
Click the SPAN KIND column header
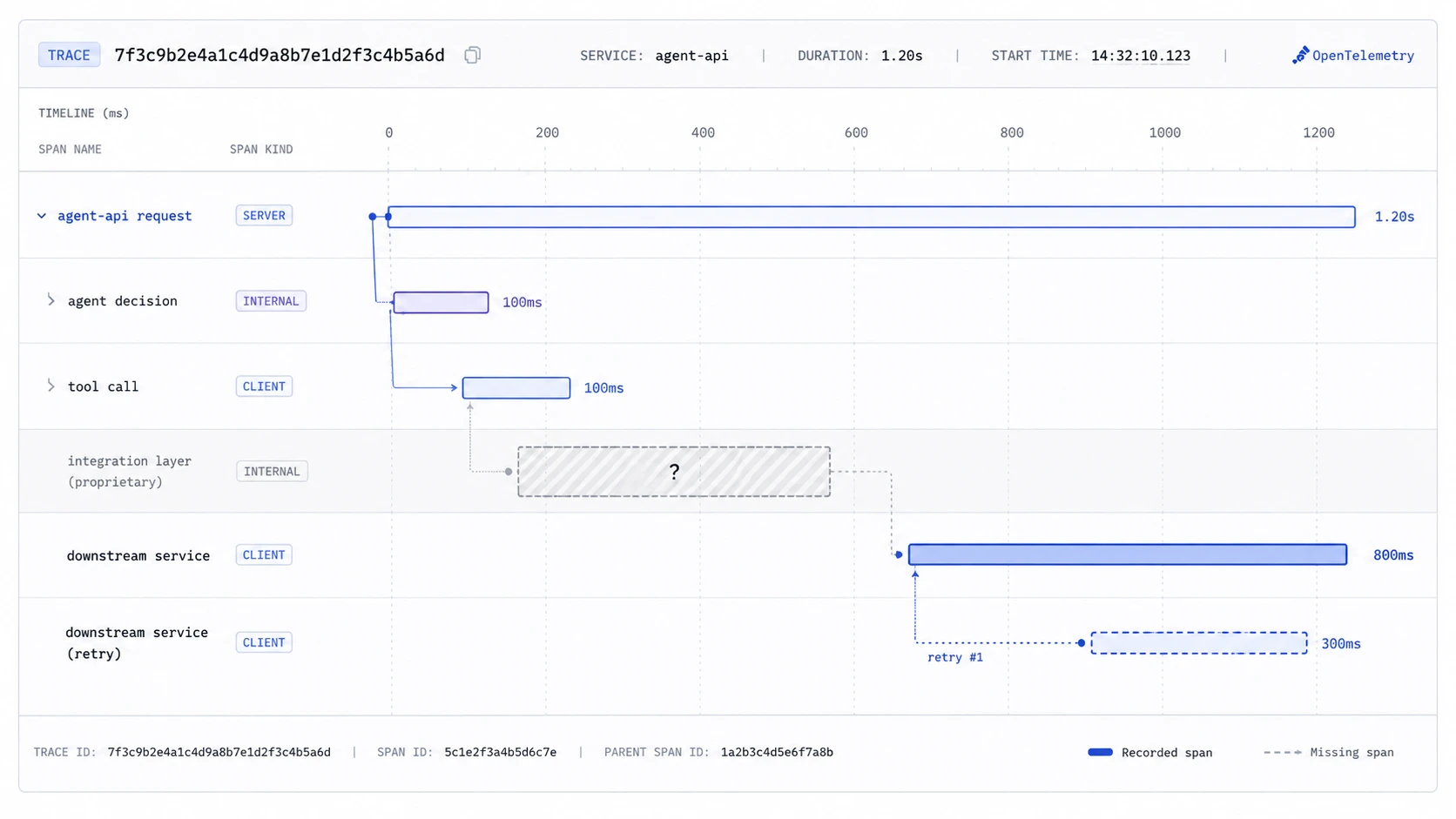261,150
